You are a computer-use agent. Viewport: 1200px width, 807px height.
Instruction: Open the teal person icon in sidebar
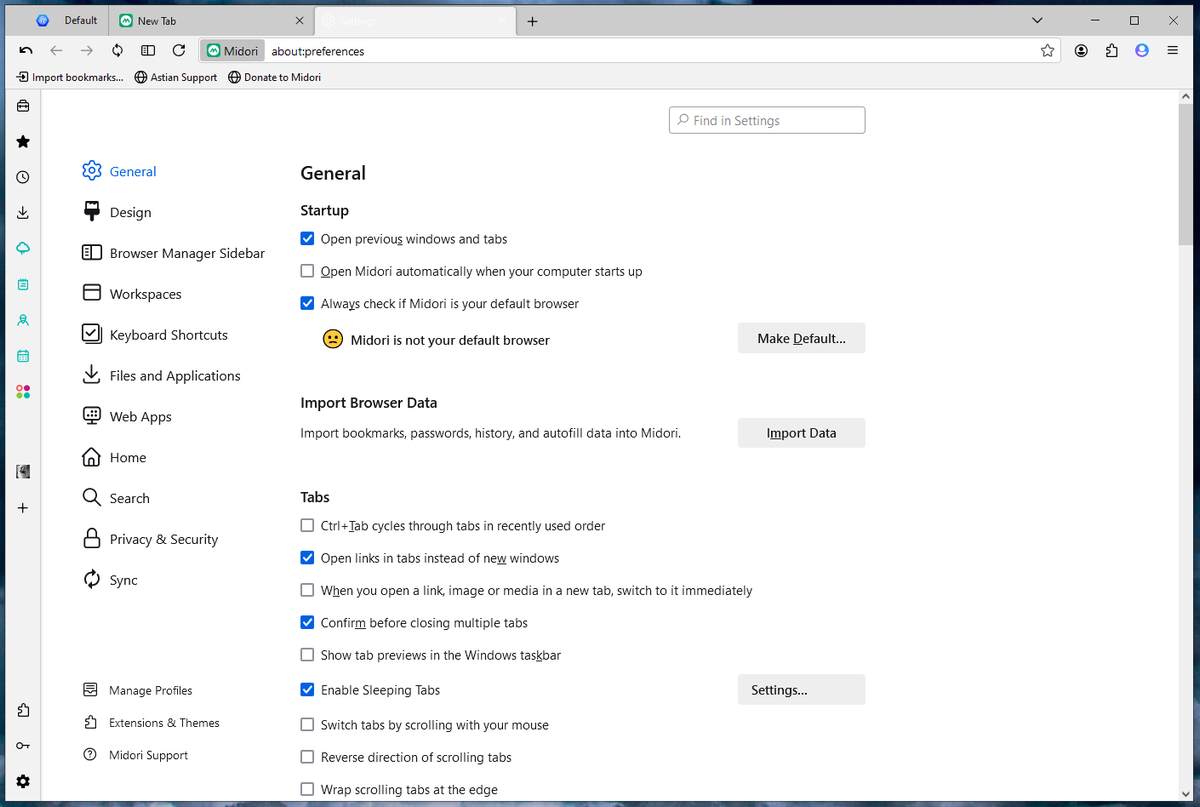[x=23, y=320]
